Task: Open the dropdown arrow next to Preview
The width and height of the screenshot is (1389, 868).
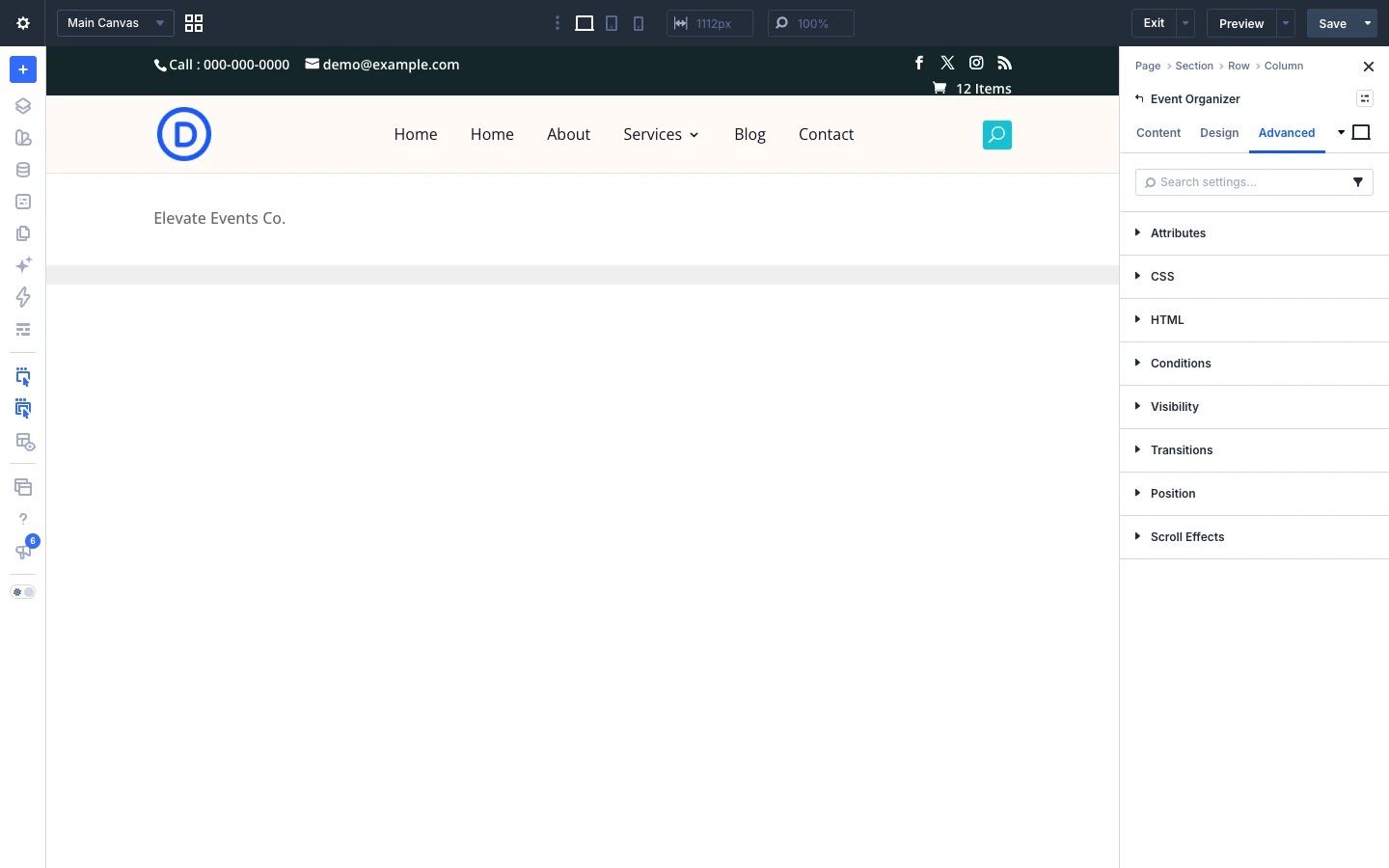Action: tap(1286, 23)
